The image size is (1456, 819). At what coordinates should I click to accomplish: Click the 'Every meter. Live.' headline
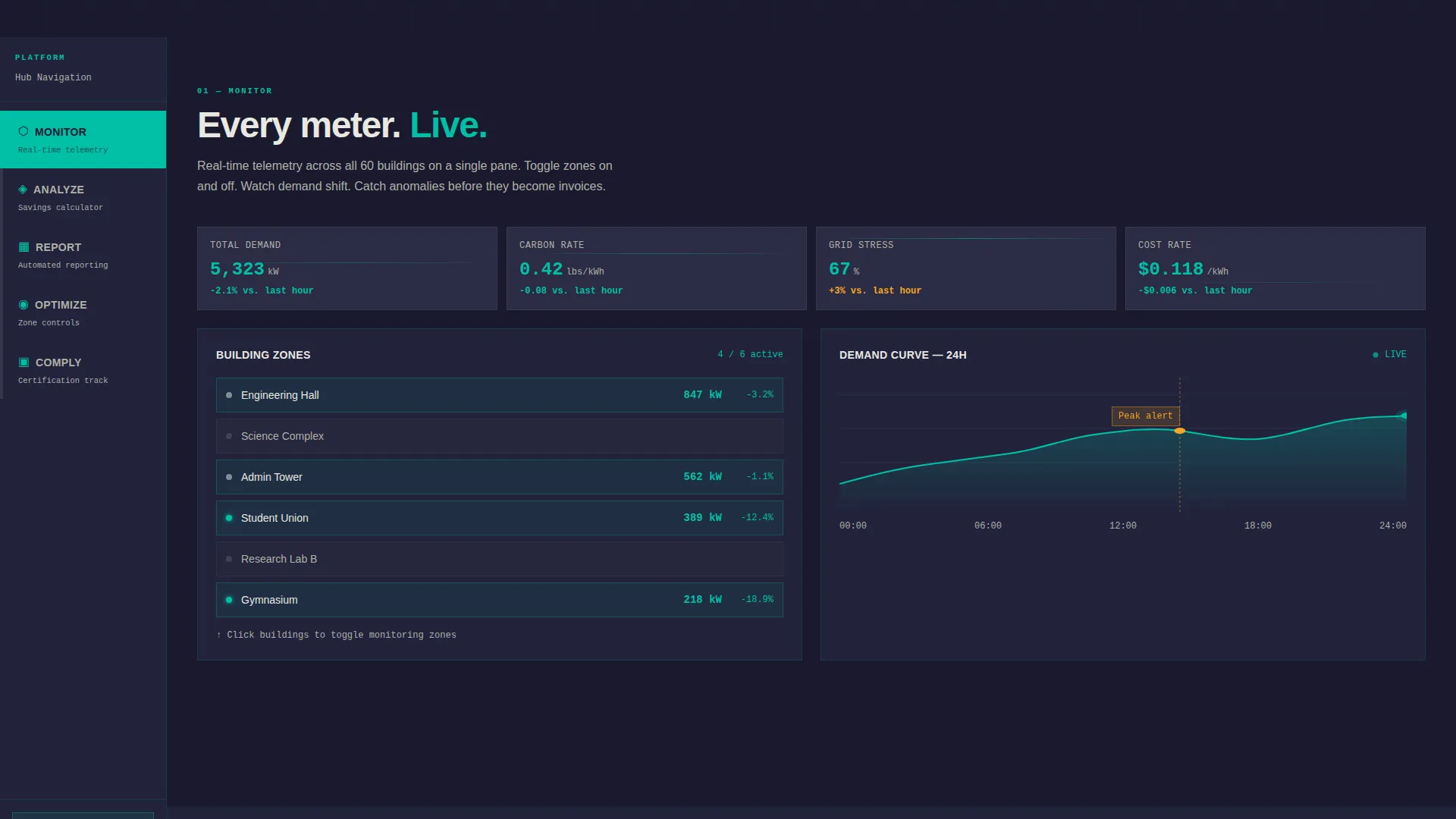(x=342, y=125)
